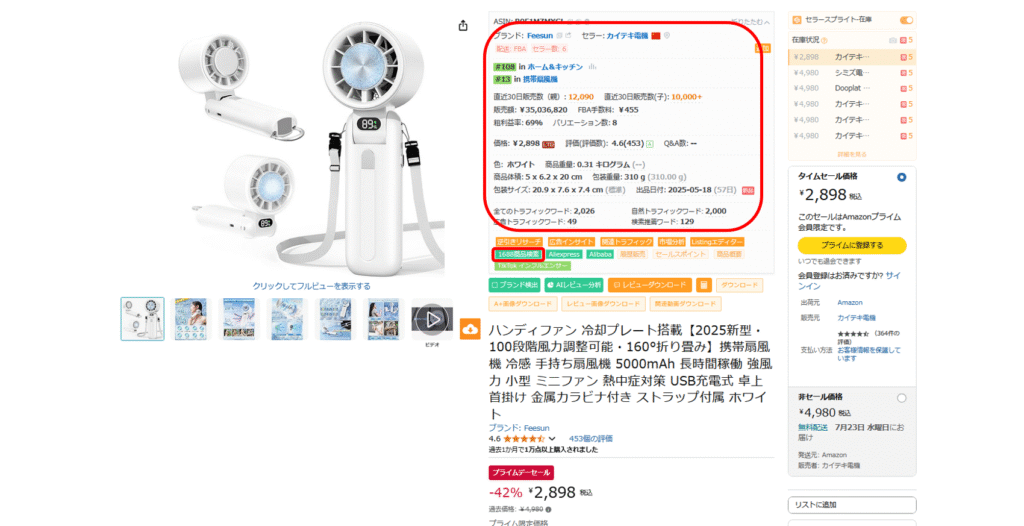Collapse the panel via 折りたたむ
The image size is (1024, 526).
(x=750, y=22)
